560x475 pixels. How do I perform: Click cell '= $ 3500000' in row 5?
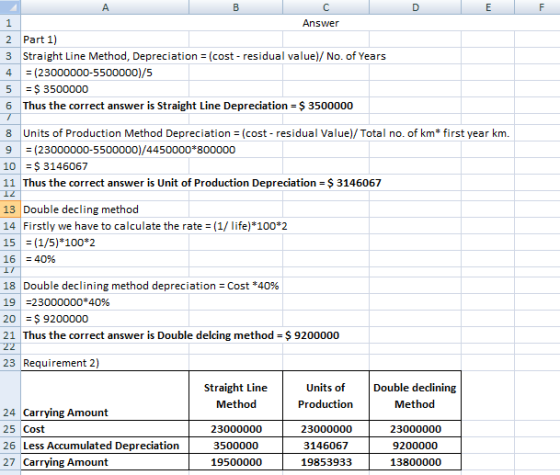(x=57, y=89)
